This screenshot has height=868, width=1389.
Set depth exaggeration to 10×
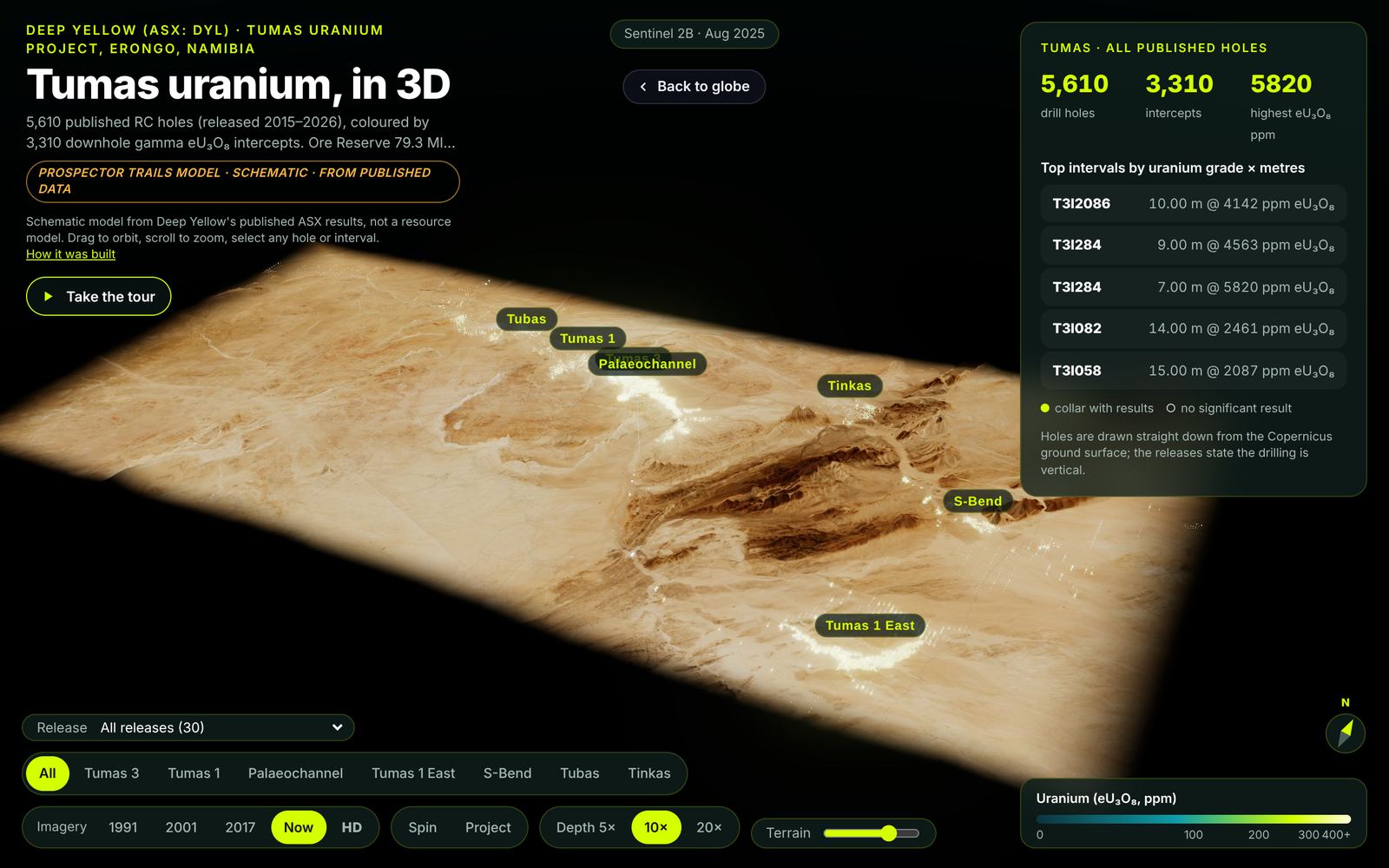pyautogui.click(x=656, y=827)
